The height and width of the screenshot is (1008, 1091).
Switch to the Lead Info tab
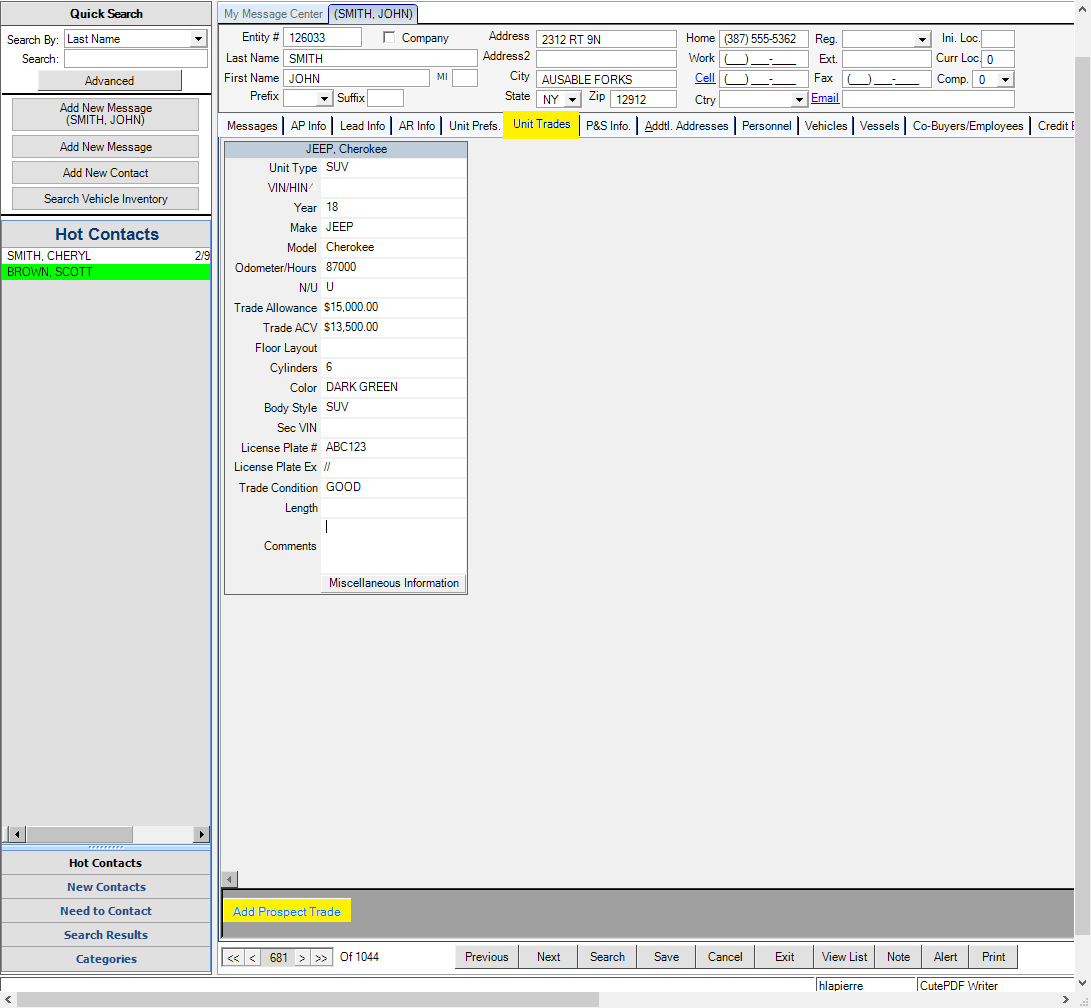tap(362, 126)
